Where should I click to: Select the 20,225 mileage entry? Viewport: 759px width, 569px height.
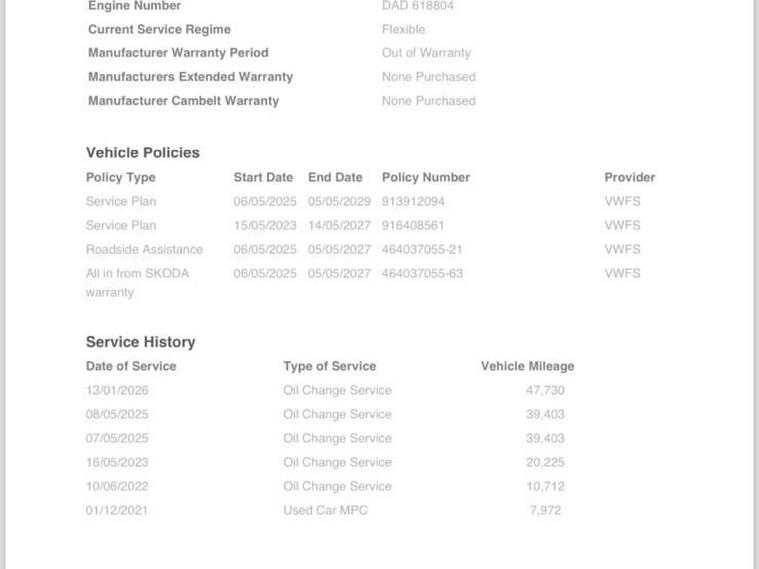(545, 462)
